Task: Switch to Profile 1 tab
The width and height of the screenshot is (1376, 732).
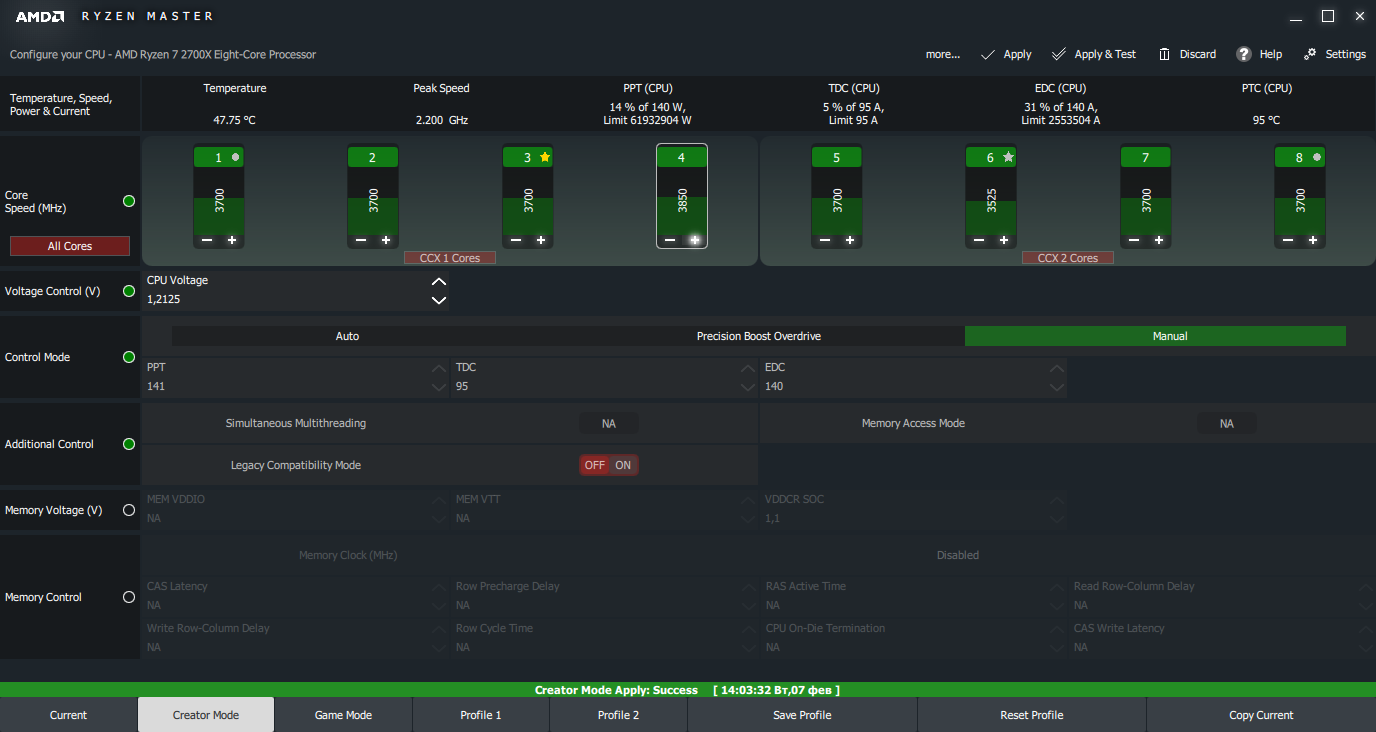Action: [481, 715]
